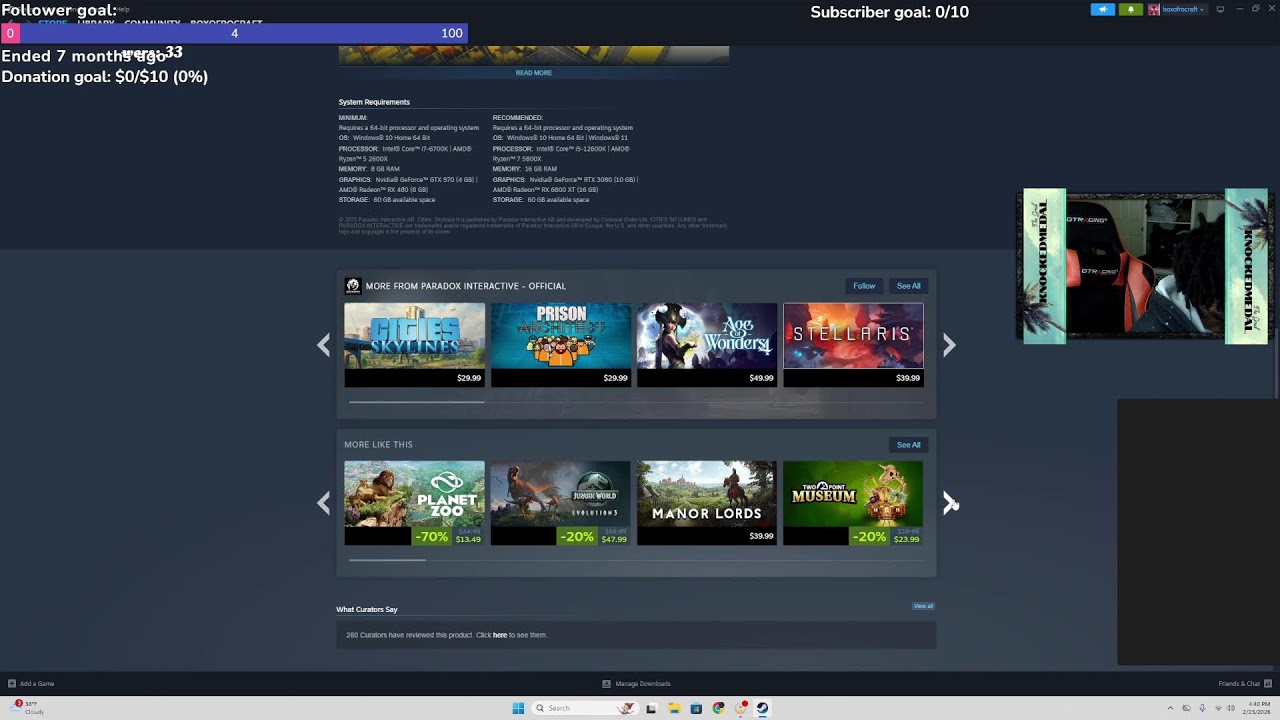Show previous Paradox Interactive games arrow

pos(323,345)
